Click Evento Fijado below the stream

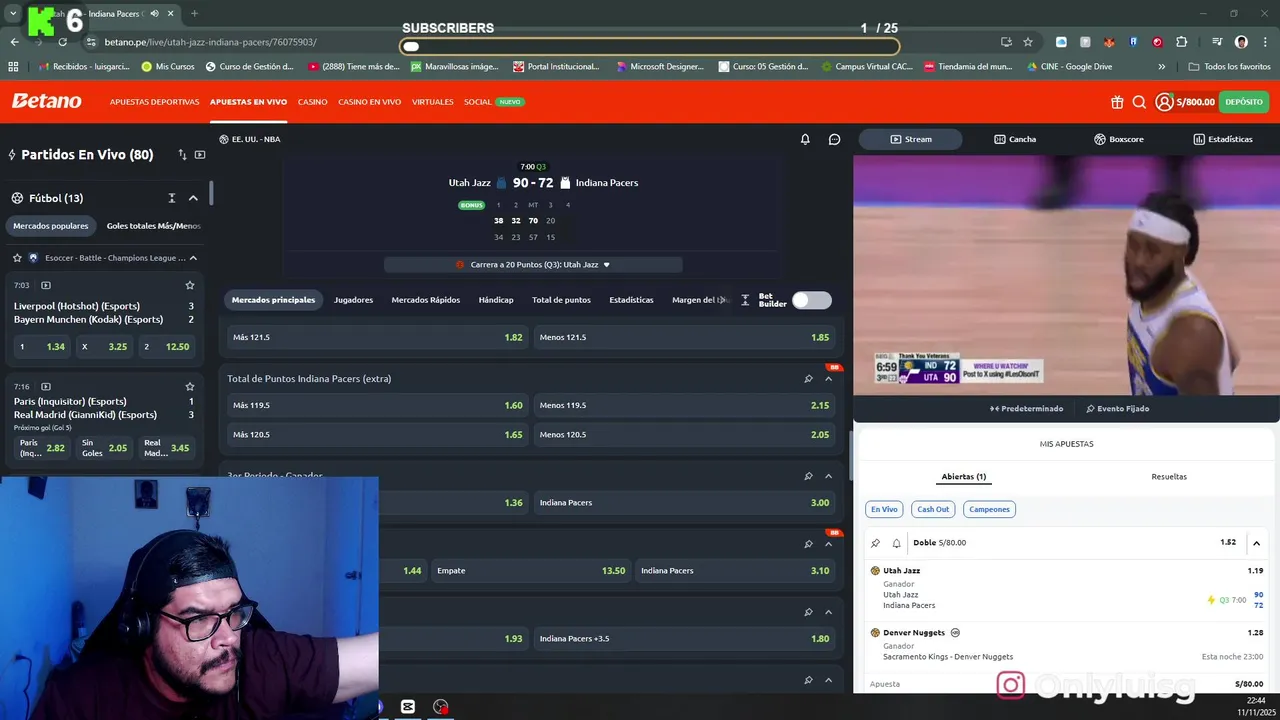click(x=1117, y=409)
